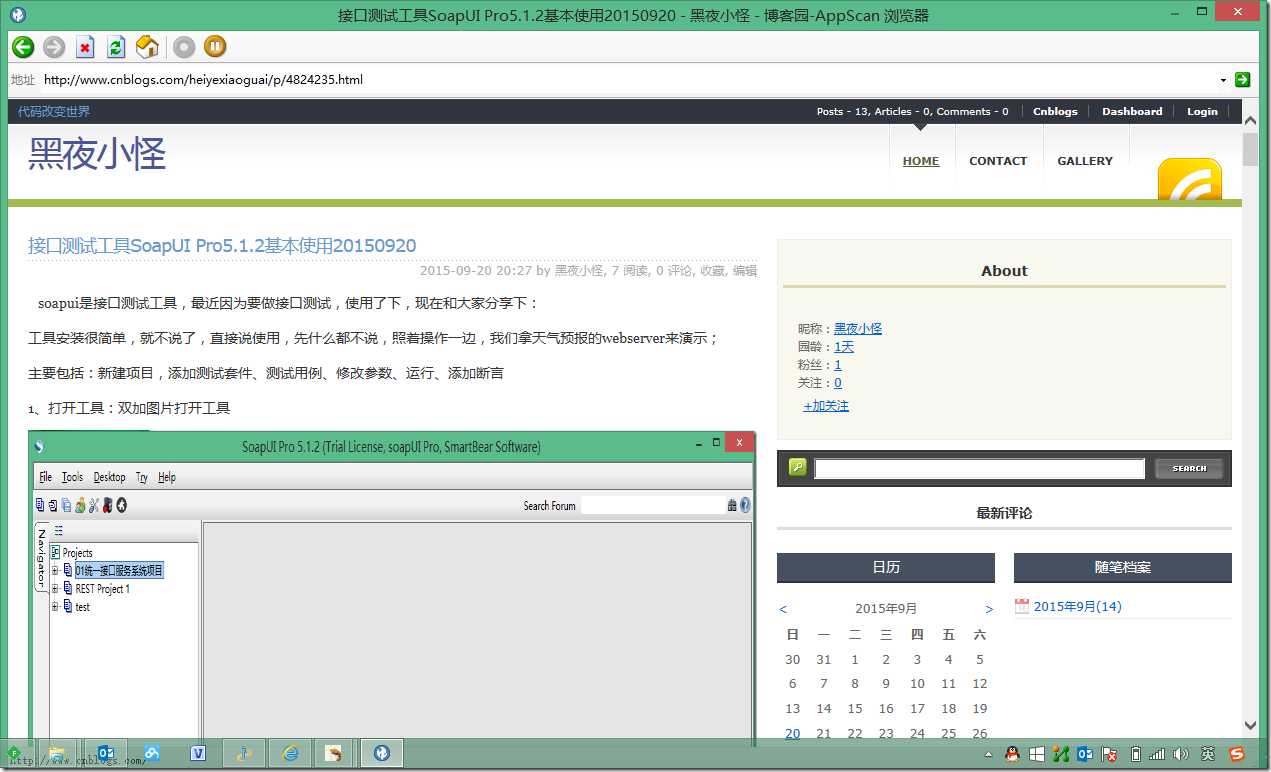This screenshot has width=1271, height=772.
Task: Open the home page house icon
Action: click(x=147, y=47)
